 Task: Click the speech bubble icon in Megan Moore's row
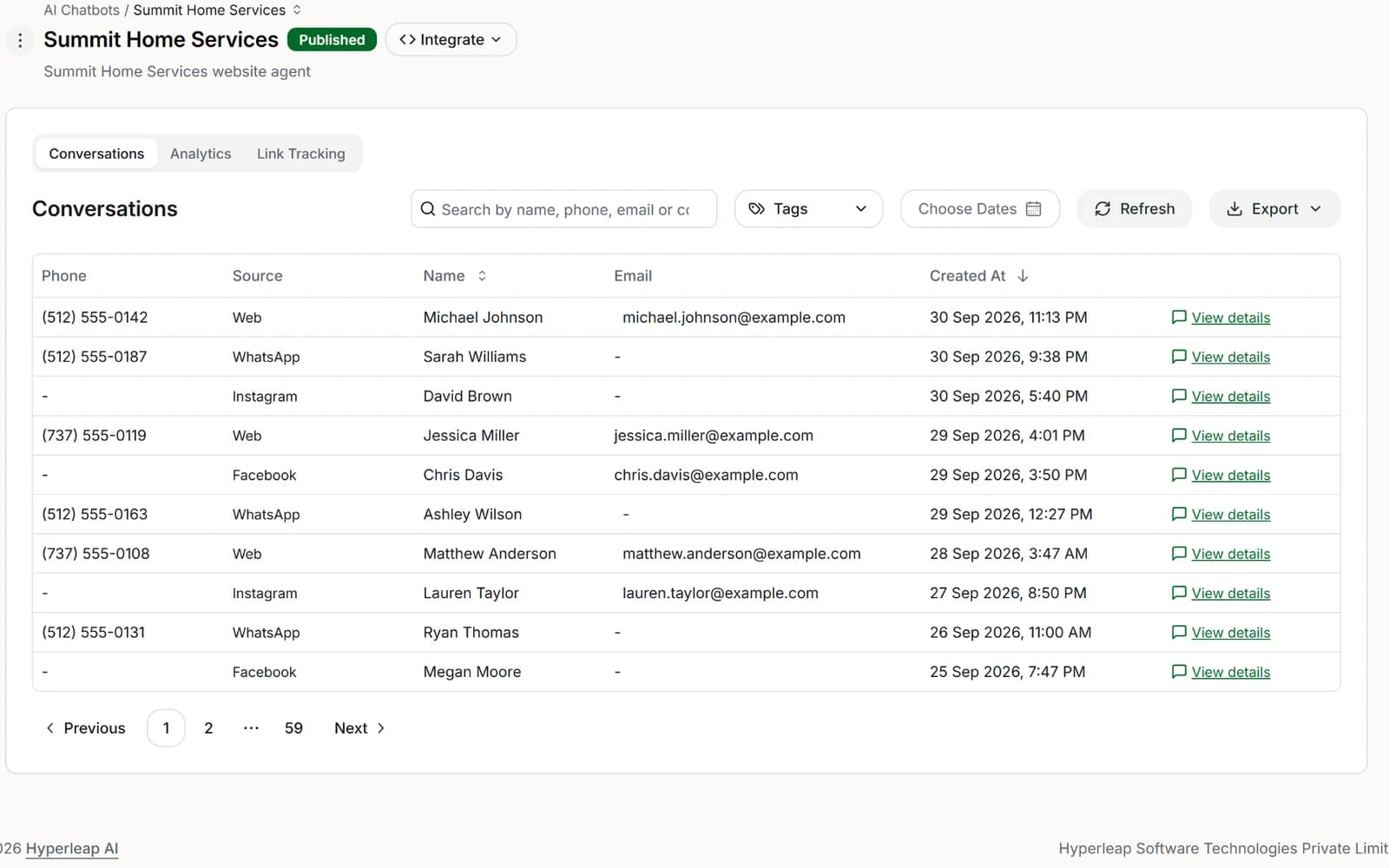[1179, 672]
